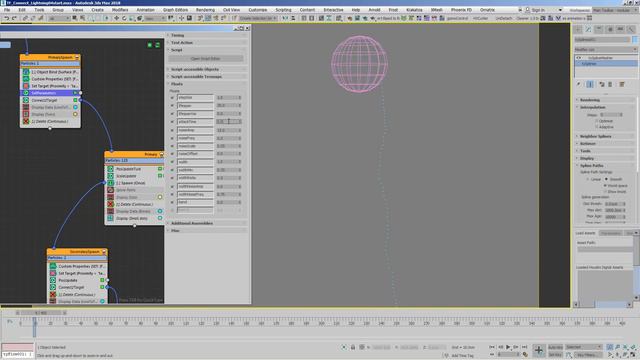Open the Create command panel tab

(x=578, y=29)
